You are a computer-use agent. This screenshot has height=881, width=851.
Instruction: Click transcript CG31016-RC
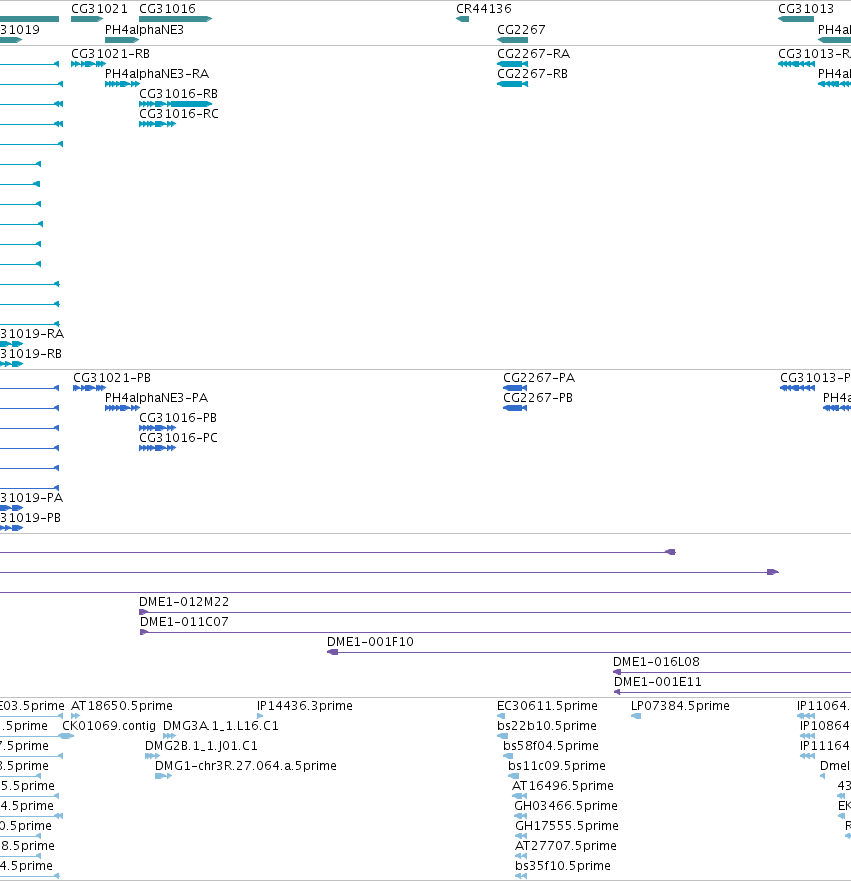(x=179, y=114)
